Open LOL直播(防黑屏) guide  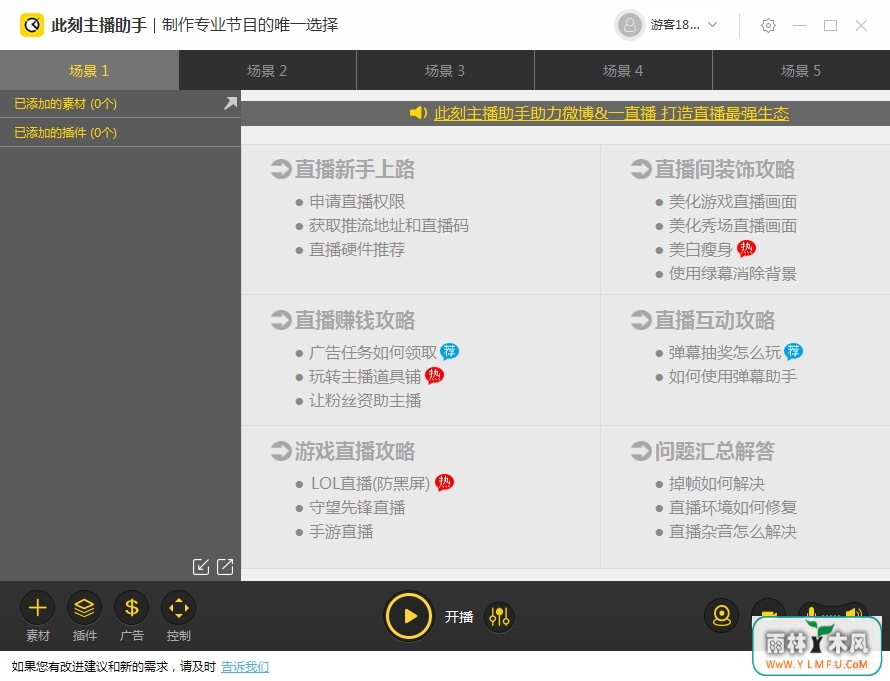click(371, 483)
